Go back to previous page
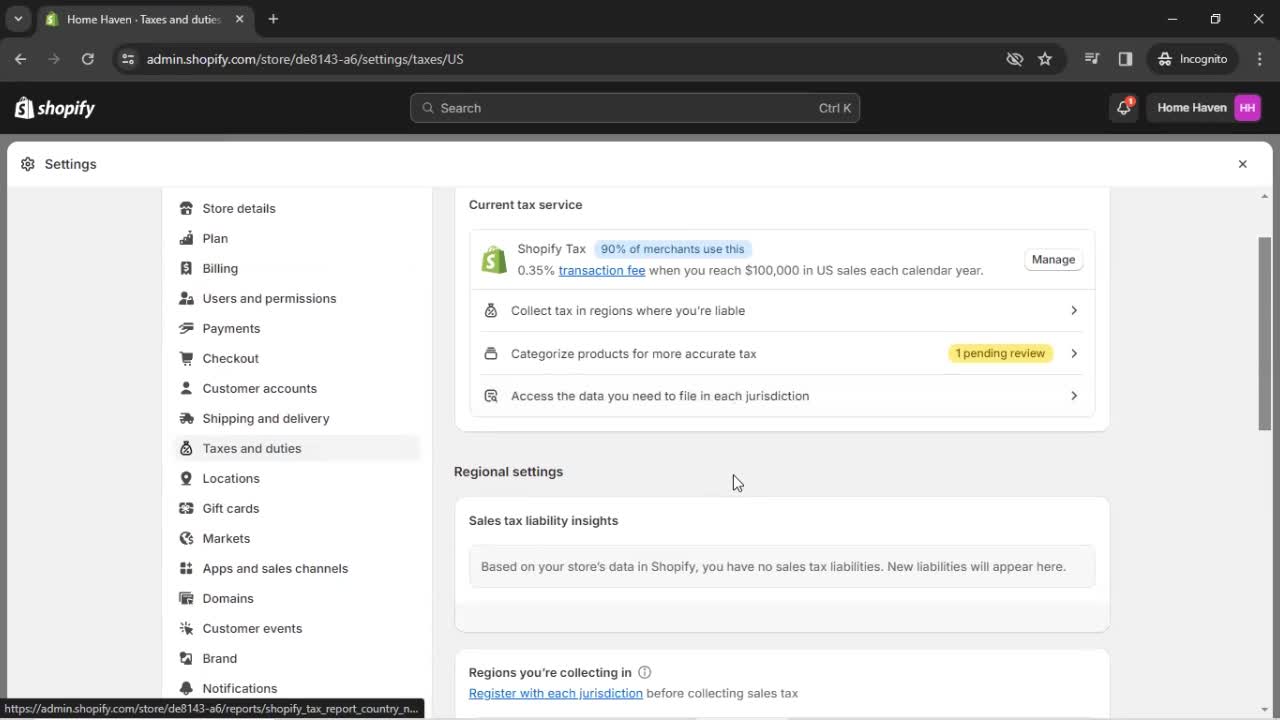Viewport: 1280px width, 720px height. coord(20,59)
